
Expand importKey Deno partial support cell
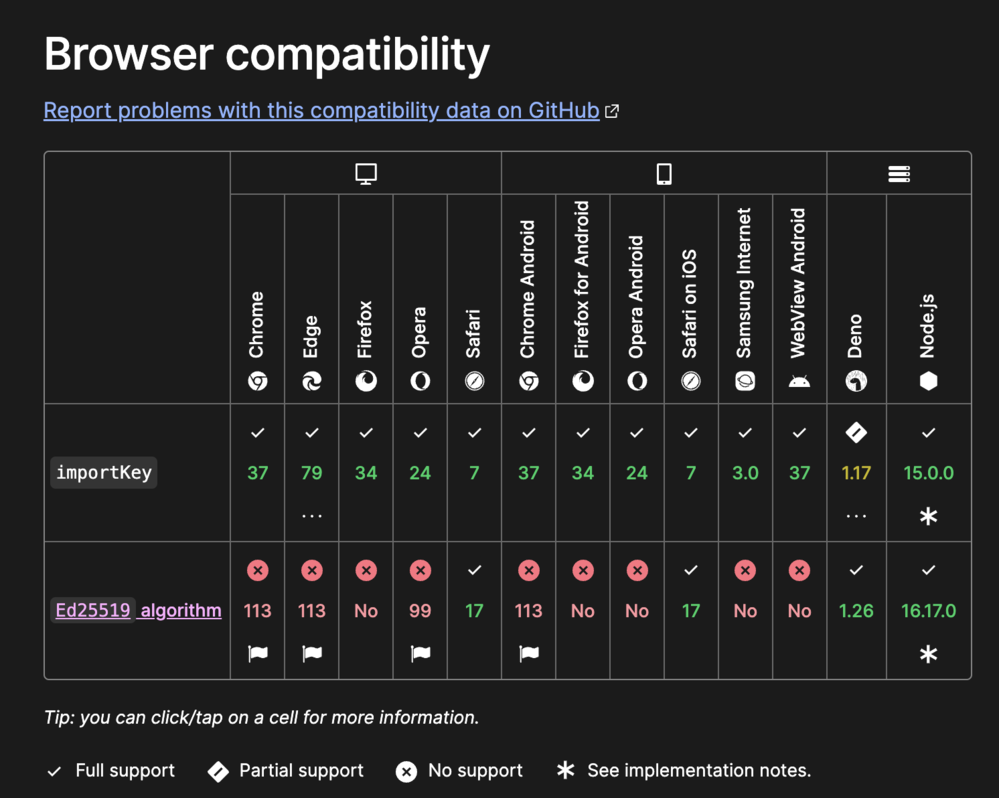(856, 473)
